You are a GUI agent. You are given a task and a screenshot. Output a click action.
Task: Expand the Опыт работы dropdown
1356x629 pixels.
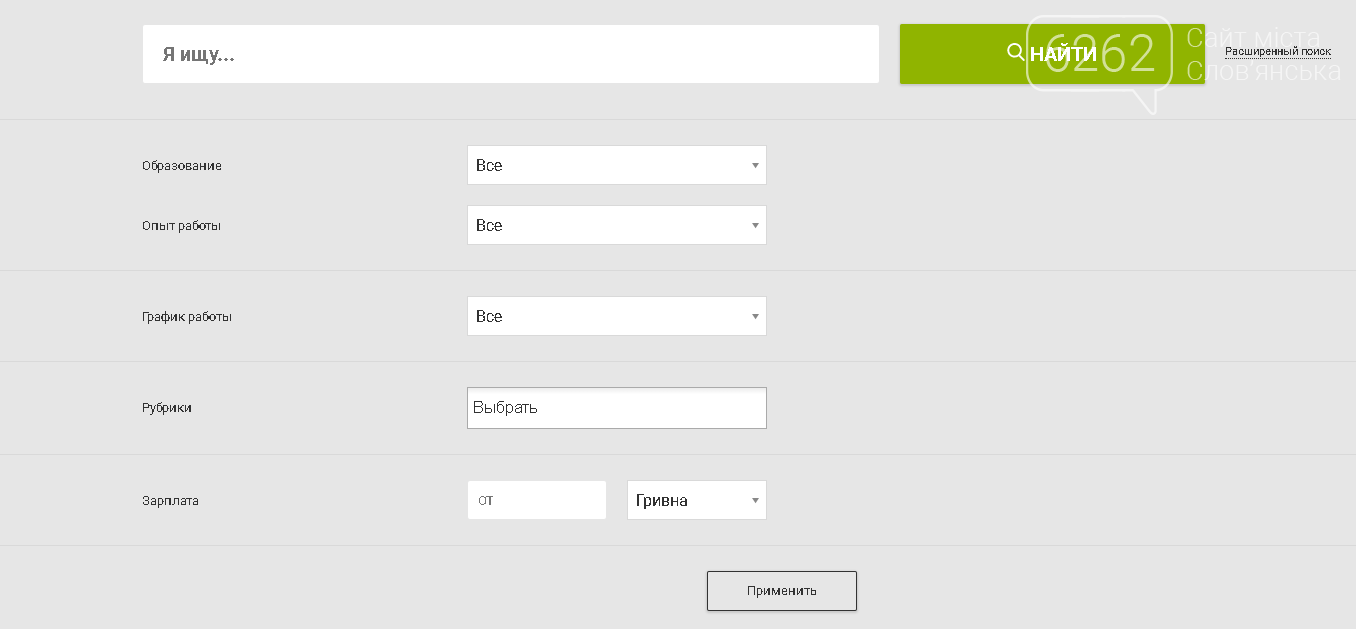pyautogui.click(x=617, y=225)
